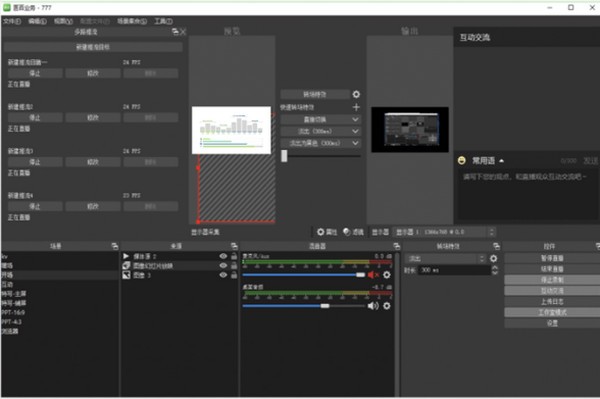Add a quick transition with the plus icon
This screenshot has height=399, width=600.
356,107
